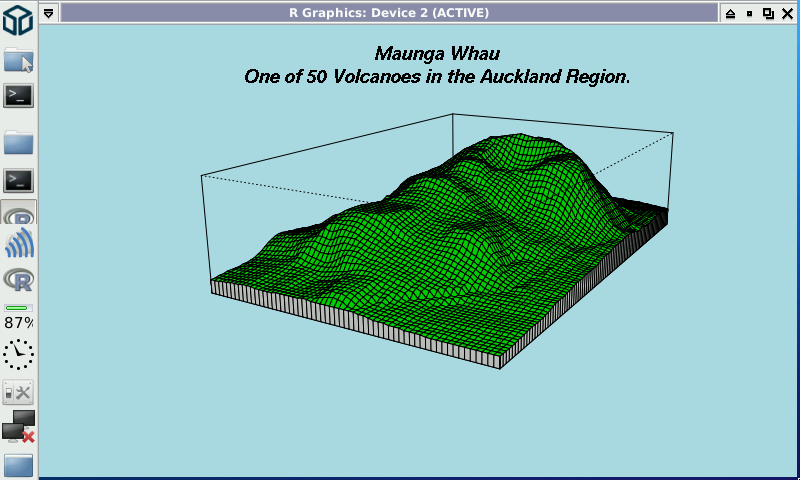Click the grey R application icon
Screen dimensions: 800x480
coord(19,280)
